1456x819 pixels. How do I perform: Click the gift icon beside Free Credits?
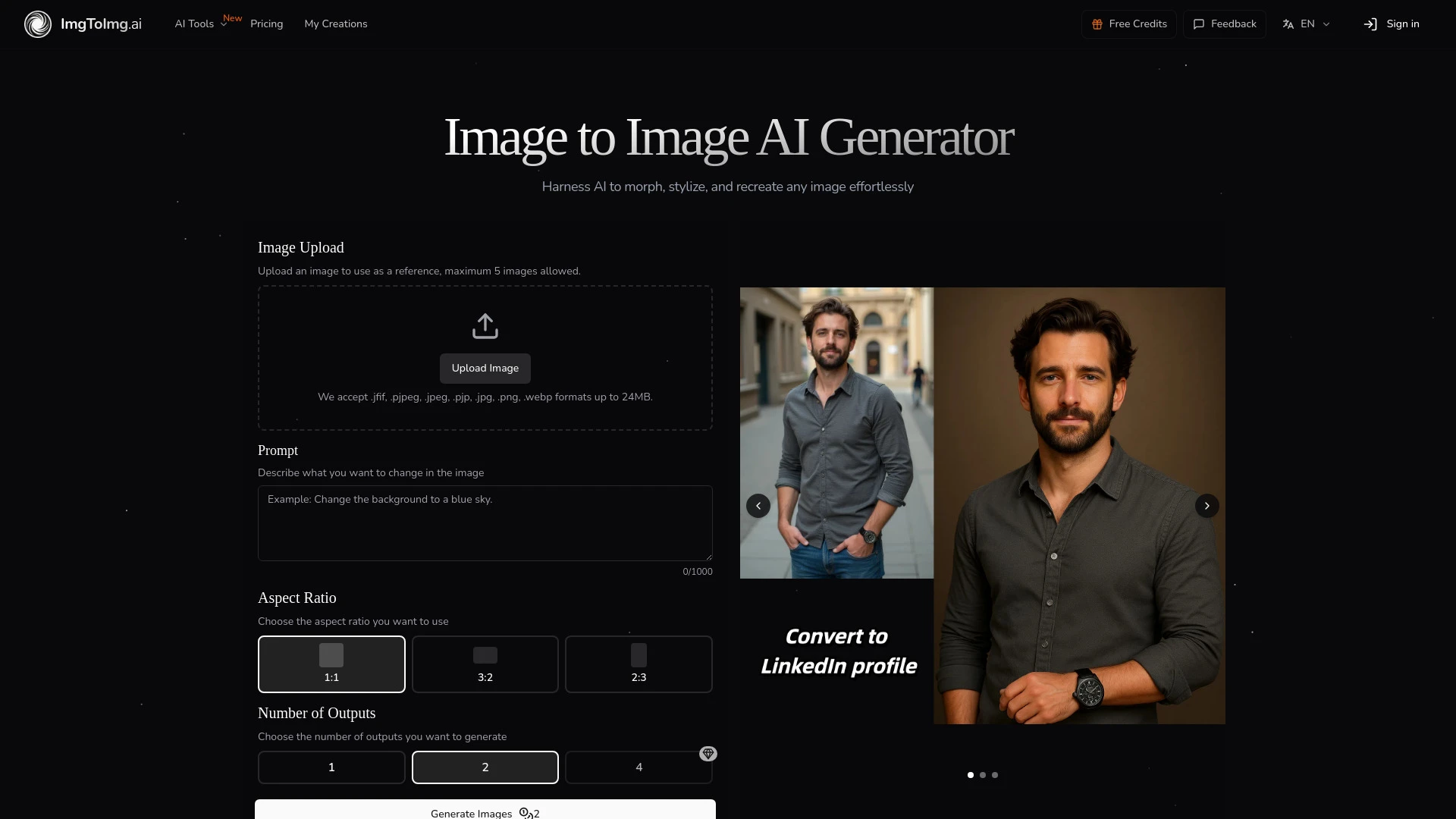pyautogui.click(x=1097, y=24)
